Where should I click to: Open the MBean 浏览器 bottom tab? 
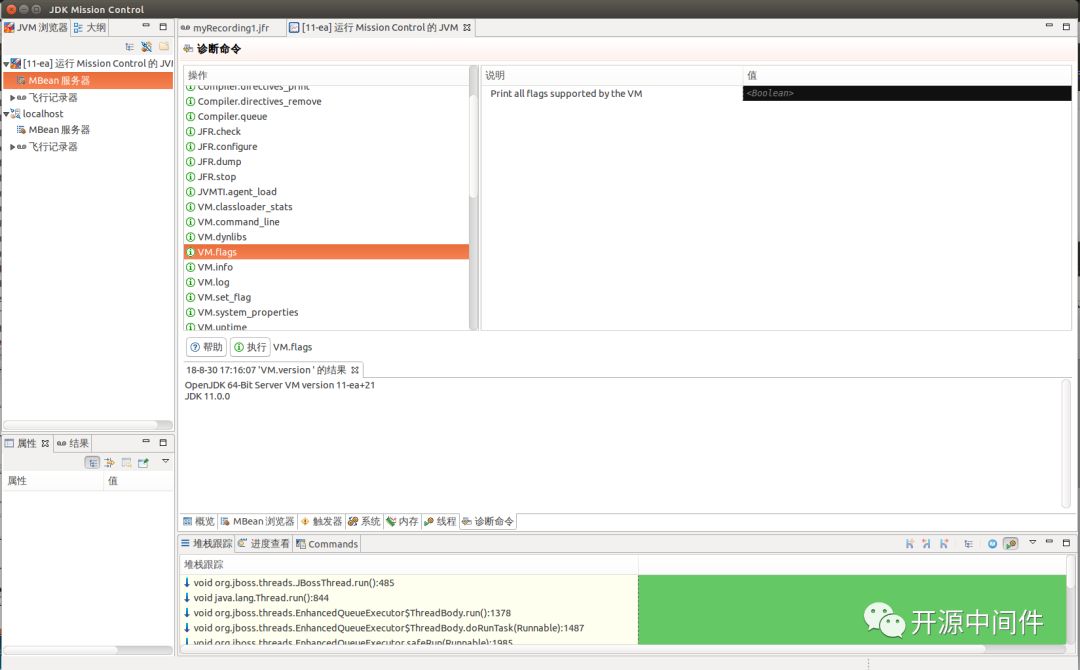(257, 521)
